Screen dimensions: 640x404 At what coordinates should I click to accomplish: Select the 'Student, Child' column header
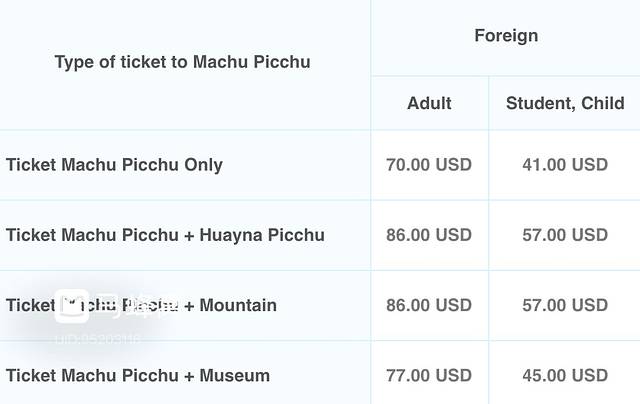tap(565, 103)
